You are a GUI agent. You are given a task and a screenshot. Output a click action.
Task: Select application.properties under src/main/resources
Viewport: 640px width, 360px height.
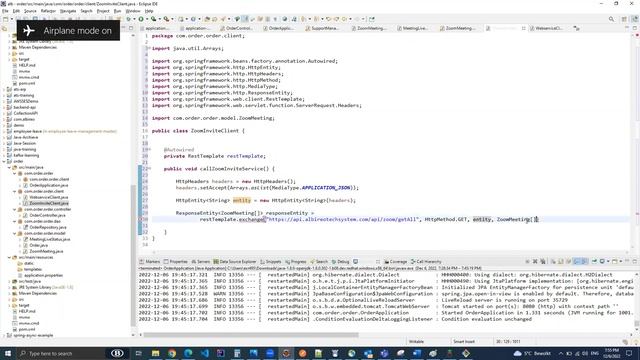[x=43, y=275]
